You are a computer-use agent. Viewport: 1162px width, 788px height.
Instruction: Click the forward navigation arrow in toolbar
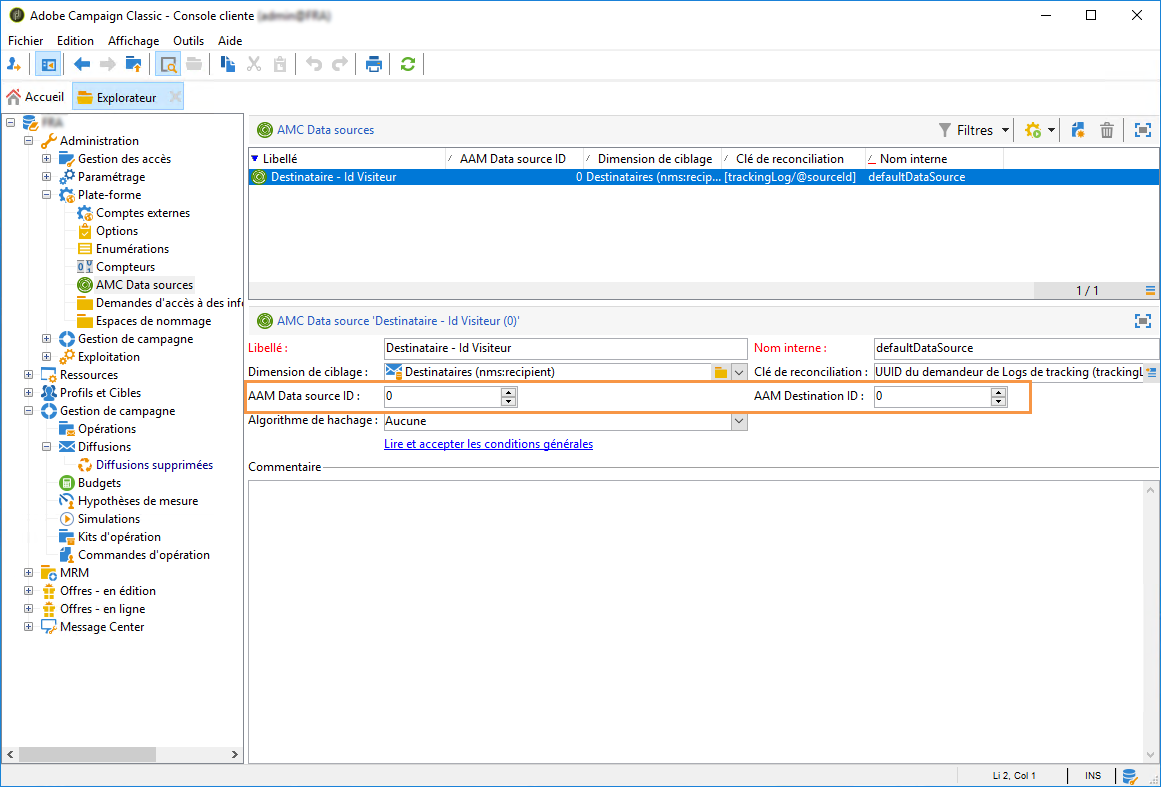107,64
